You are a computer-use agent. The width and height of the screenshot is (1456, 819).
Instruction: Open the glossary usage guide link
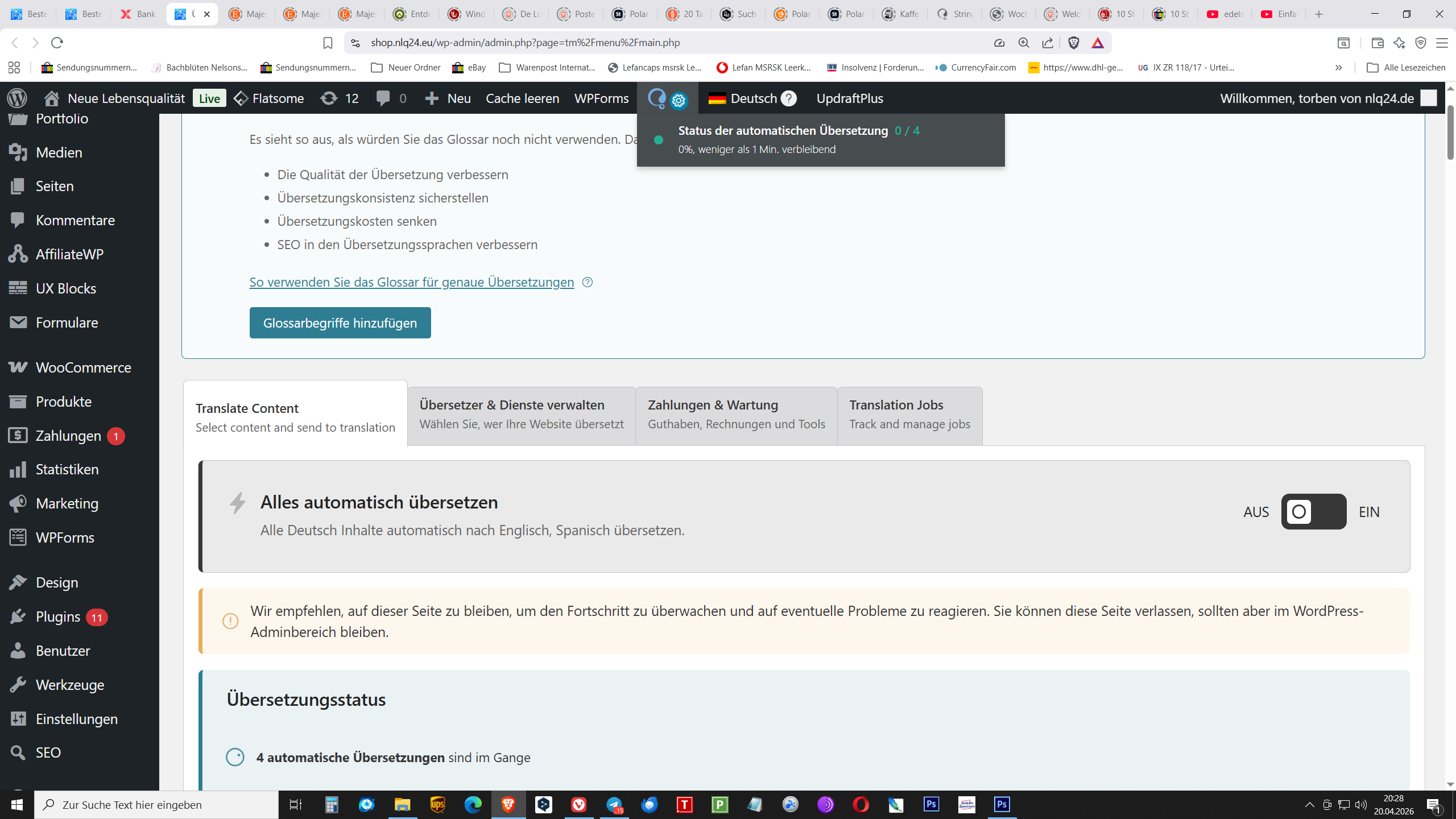(411, 282)
